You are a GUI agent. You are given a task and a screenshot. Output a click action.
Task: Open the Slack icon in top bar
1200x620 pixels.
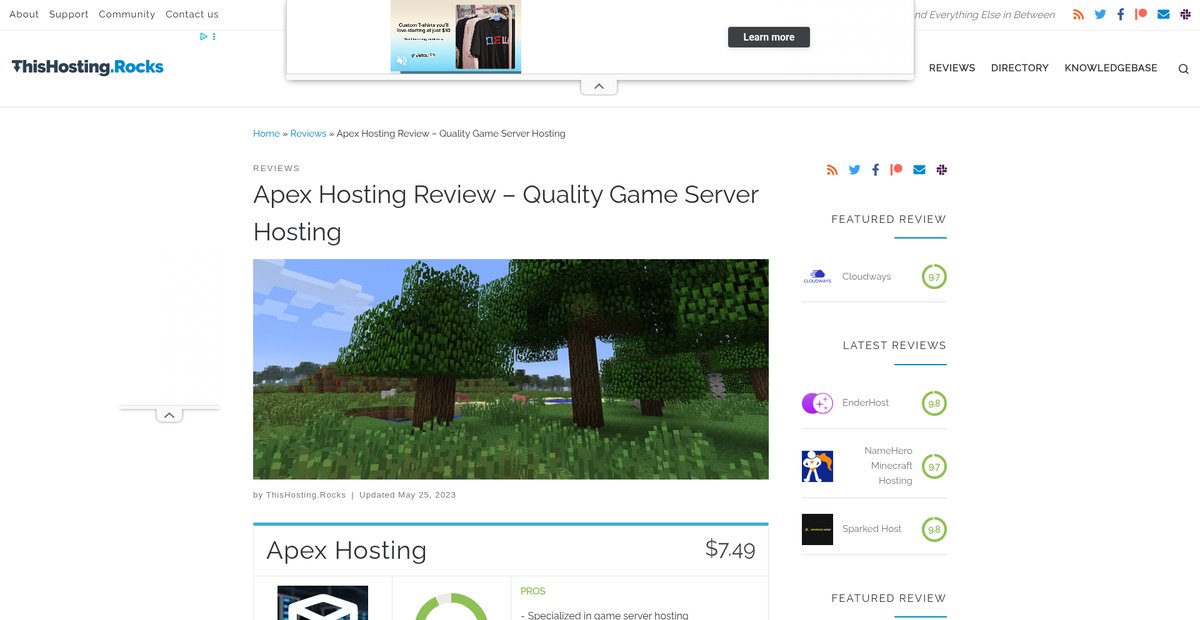pos(1185,14)
